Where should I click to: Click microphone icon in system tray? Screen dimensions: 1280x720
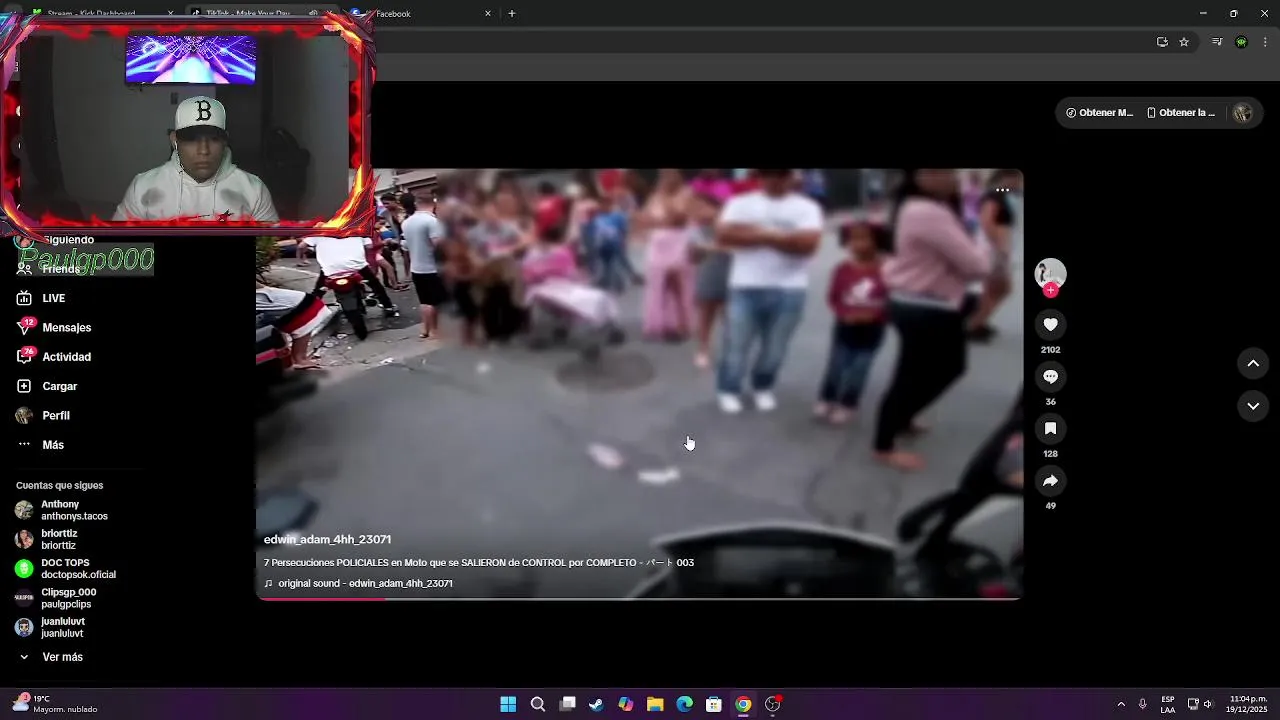[x=1143, y=704]
